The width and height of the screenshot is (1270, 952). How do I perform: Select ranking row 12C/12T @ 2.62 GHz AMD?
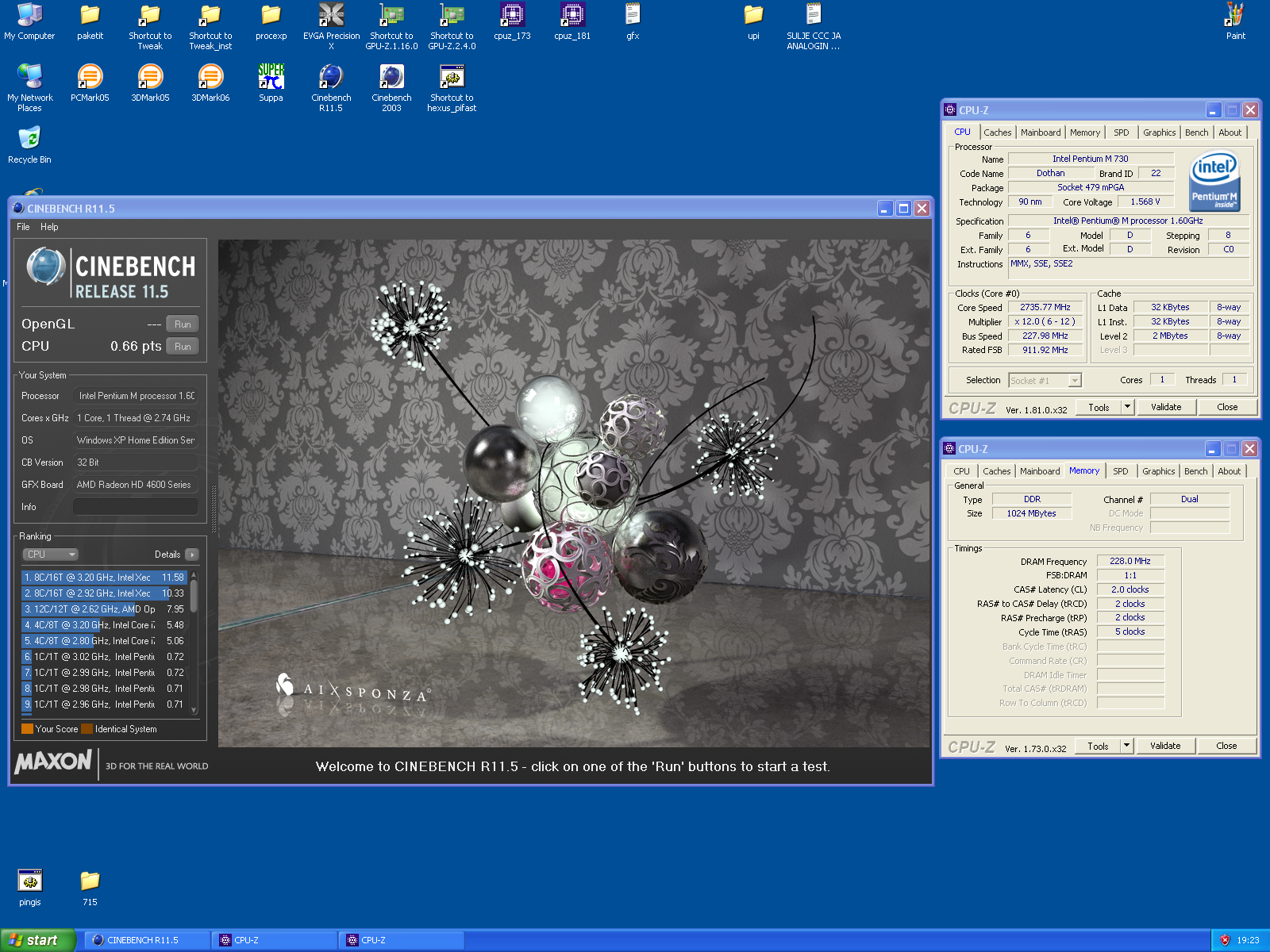105,609
